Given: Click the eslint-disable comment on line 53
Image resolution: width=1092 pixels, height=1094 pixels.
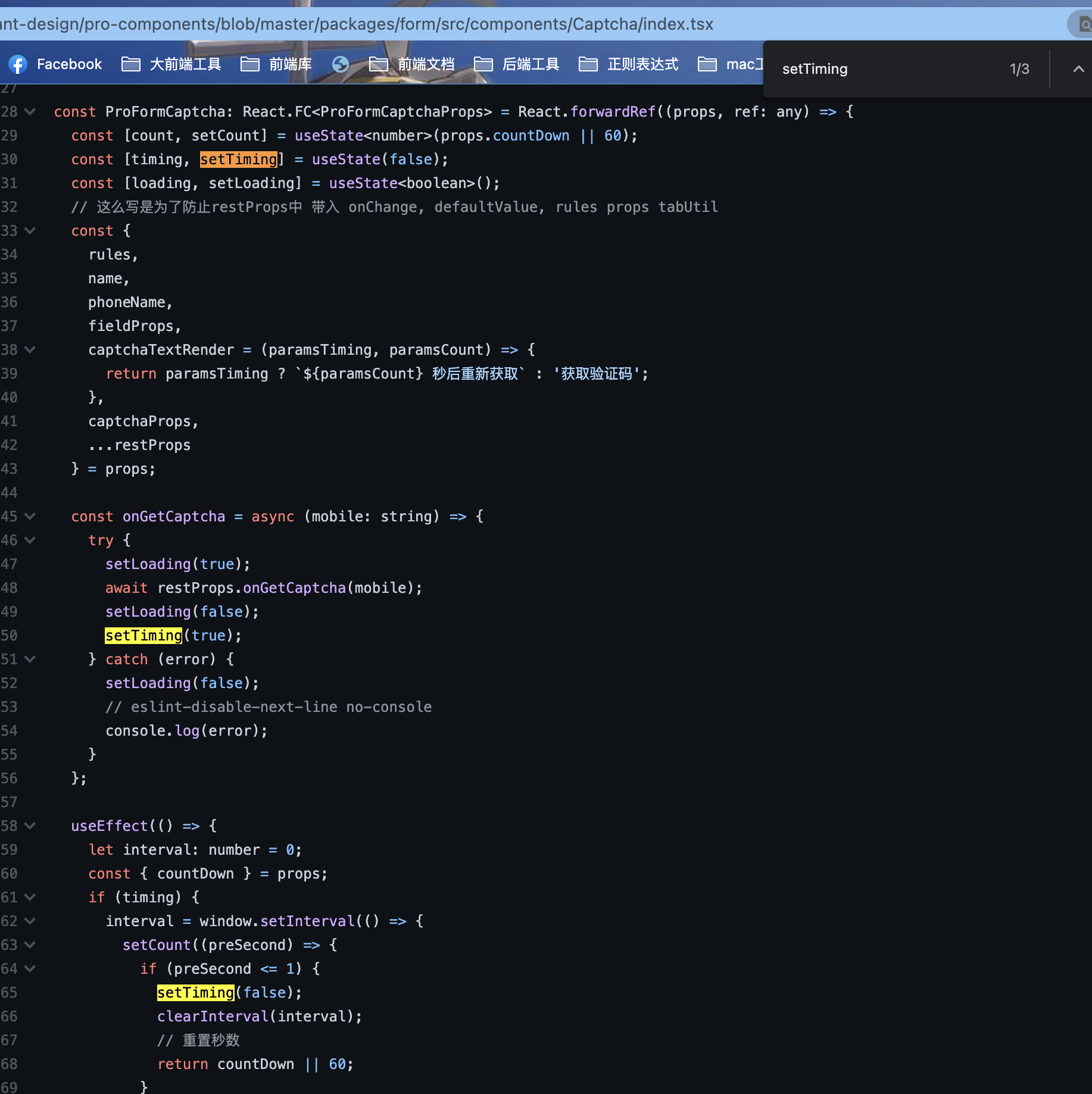Looking at the screenshot, I should pyautogui.click(x=269, y=707).
